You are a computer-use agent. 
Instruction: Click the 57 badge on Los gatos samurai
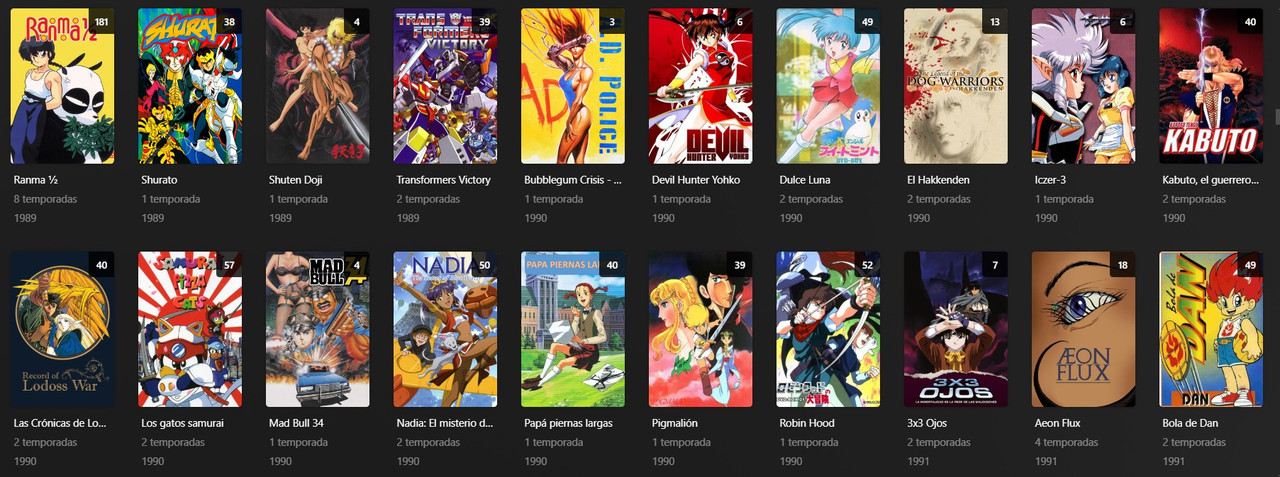coord(229,264)
